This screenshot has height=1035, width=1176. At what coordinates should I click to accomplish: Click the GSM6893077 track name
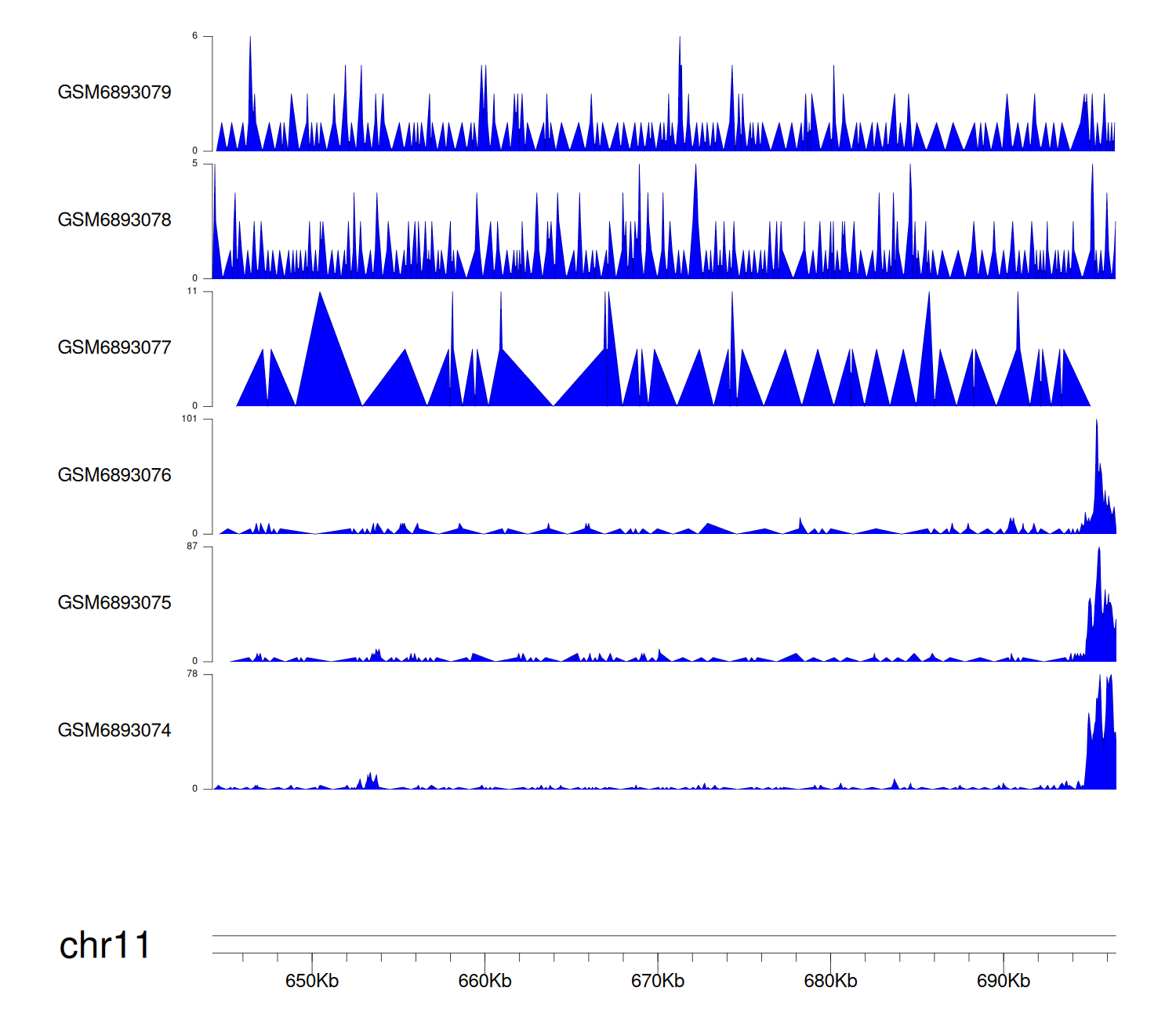[x=114, y=348]
